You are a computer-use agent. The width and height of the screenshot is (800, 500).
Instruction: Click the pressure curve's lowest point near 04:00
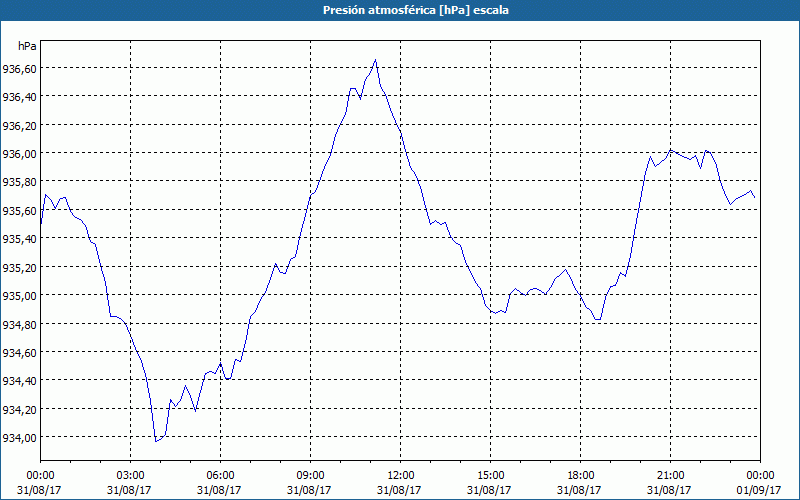click(156, 441)
